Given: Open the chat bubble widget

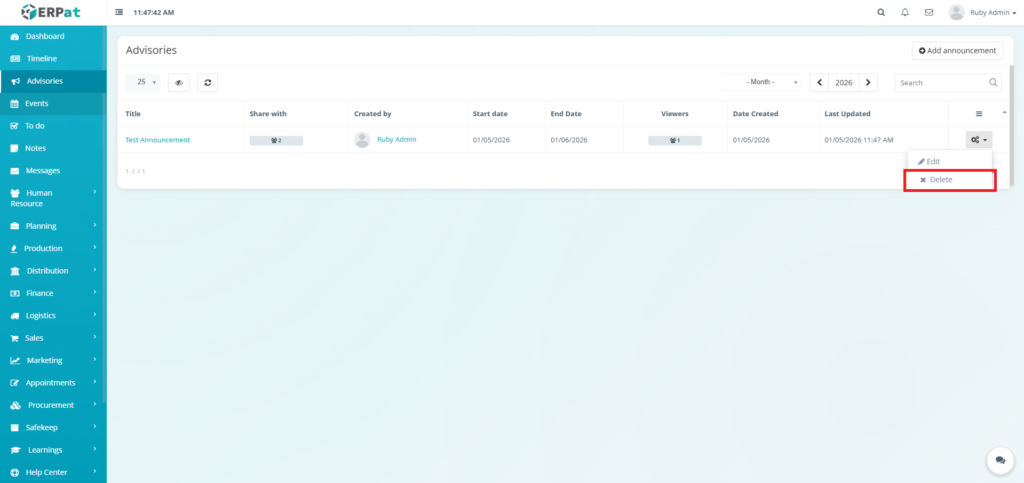Looking at the screenshot, I should click(999, 459).
